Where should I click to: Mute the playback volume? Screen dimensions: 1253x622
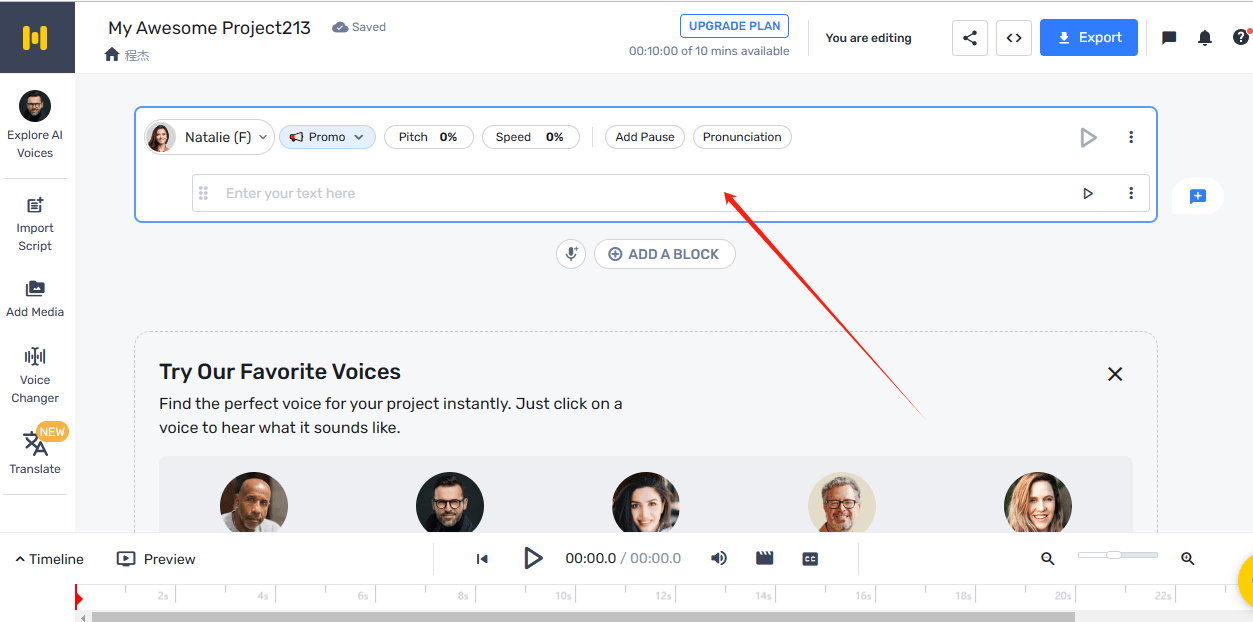click(719, 558)
